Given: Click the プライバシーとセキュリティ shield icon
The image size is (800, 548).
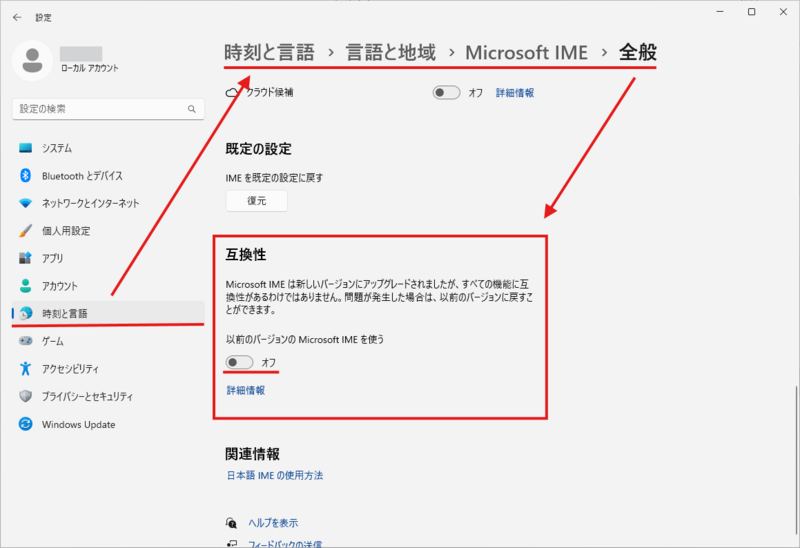Looking at the screenshot, I should pos(26,396).
